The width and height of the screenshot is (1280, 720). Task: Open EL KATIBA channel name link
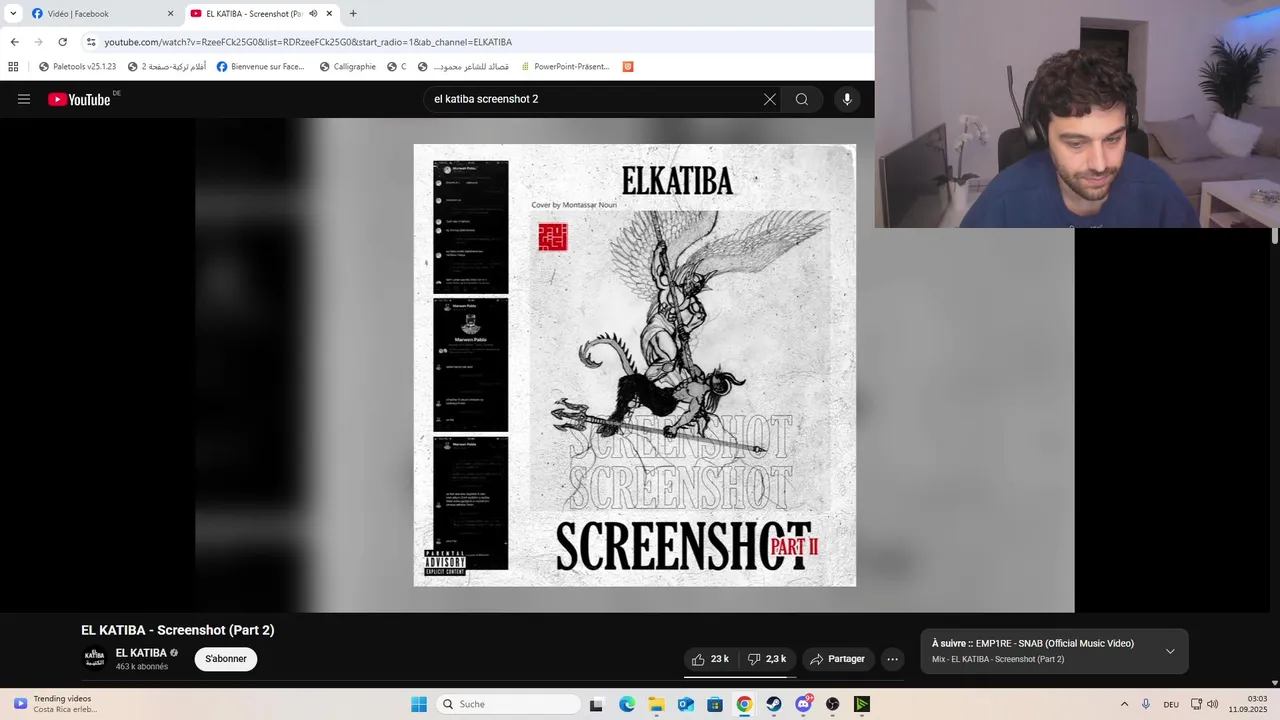click(141, 653)
